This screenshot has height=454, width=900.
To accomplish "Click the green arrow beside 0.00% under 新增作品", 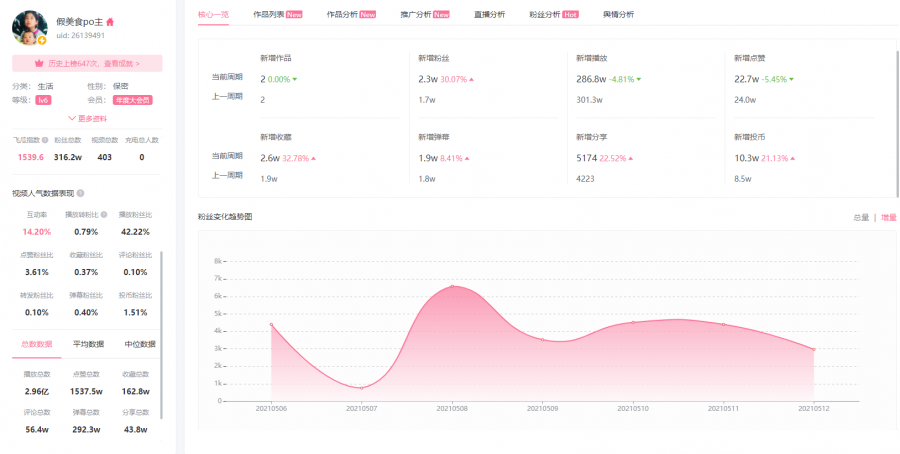I will click(294, 80).
